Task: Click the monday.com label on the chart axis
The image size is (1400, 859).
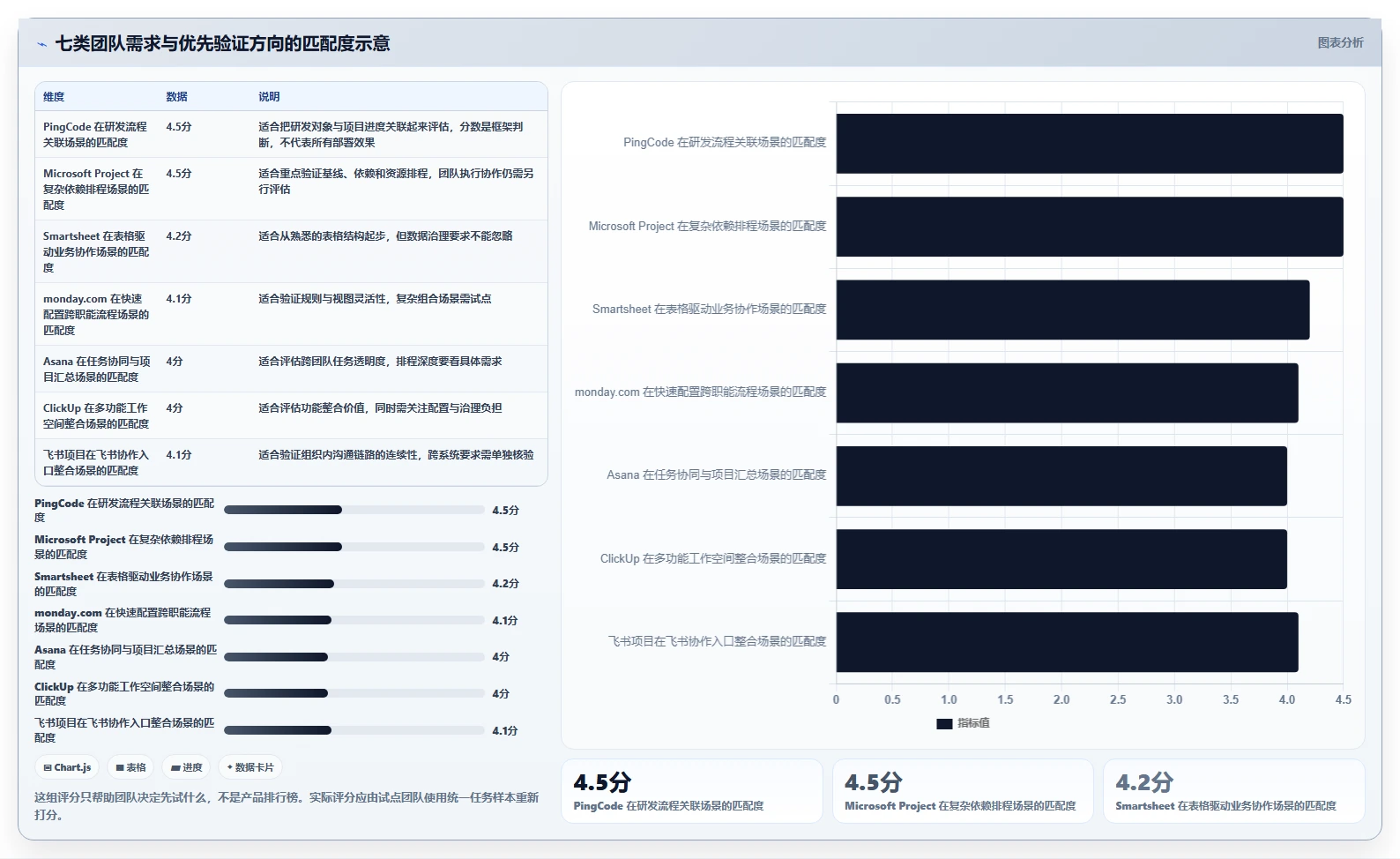Action: (701, 392)
